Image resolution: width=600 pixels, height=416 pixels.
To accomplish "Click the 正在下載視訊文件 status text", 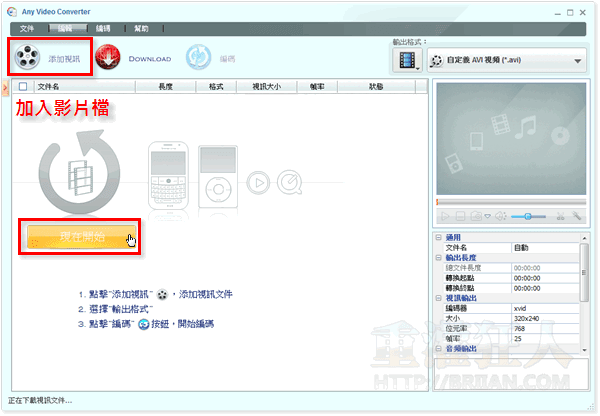I will point(40,401).
